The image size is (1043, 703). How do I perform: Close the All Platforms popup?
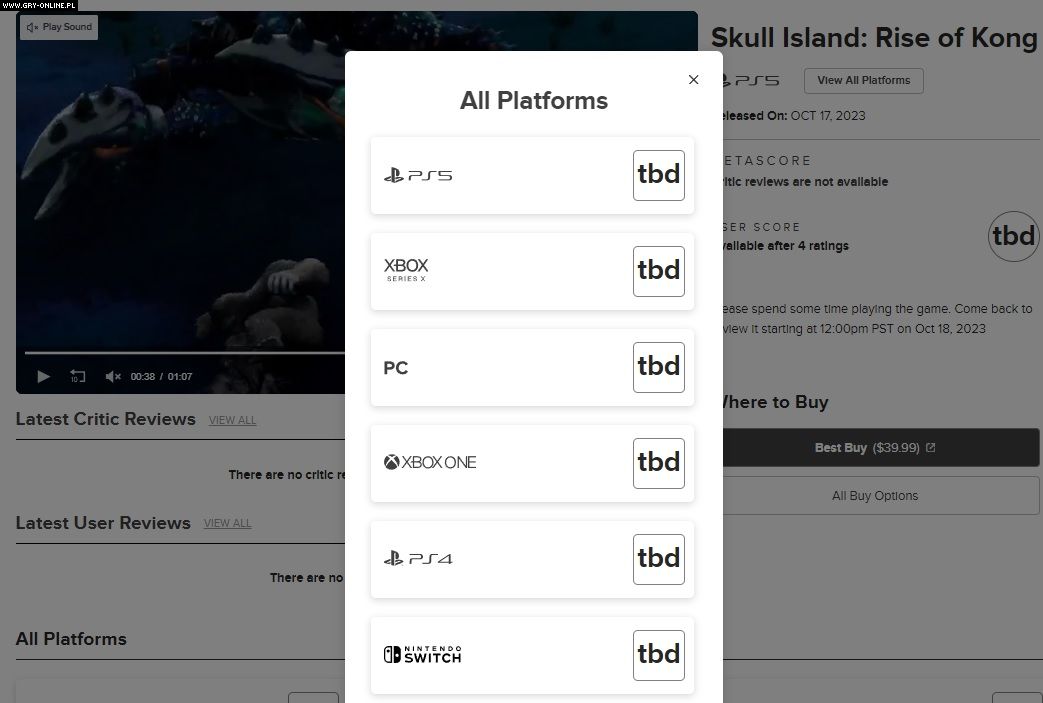pyautogui.click(x=693, y=80)
